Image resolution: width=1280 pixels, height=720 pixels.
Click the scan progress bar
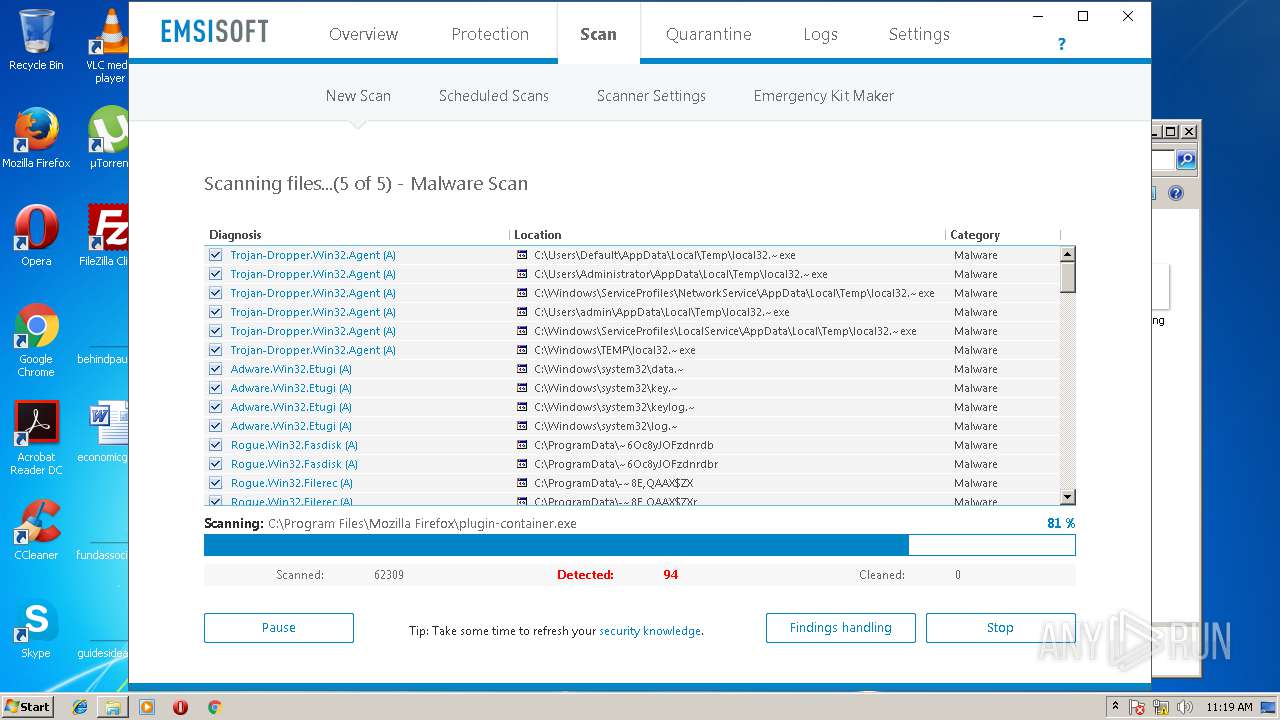(640, 545)
